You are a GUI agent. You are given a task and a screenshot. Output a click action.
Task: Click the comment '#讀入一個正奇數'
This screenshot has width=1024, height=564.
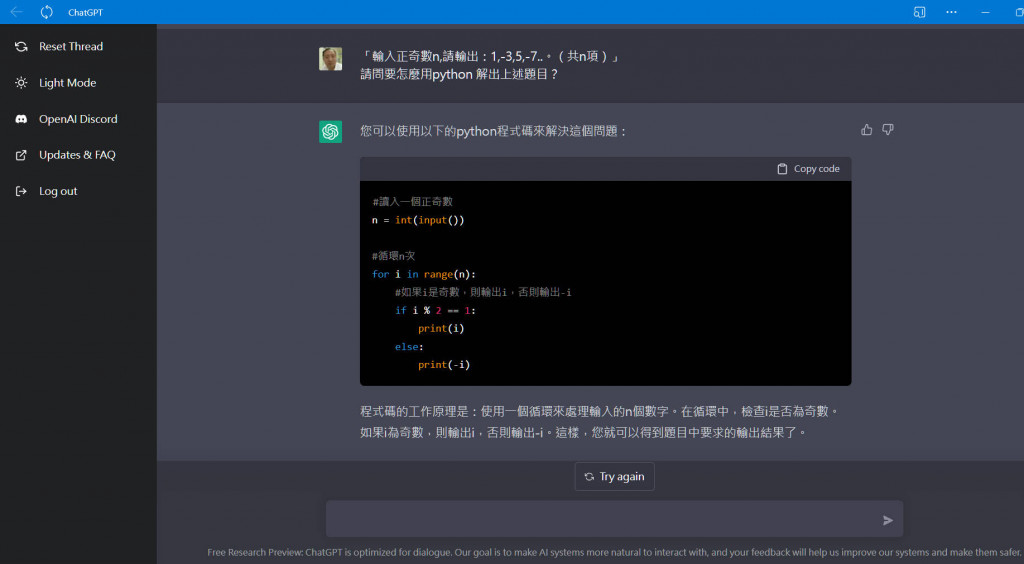pyautogui.click(x=412, y=202)
